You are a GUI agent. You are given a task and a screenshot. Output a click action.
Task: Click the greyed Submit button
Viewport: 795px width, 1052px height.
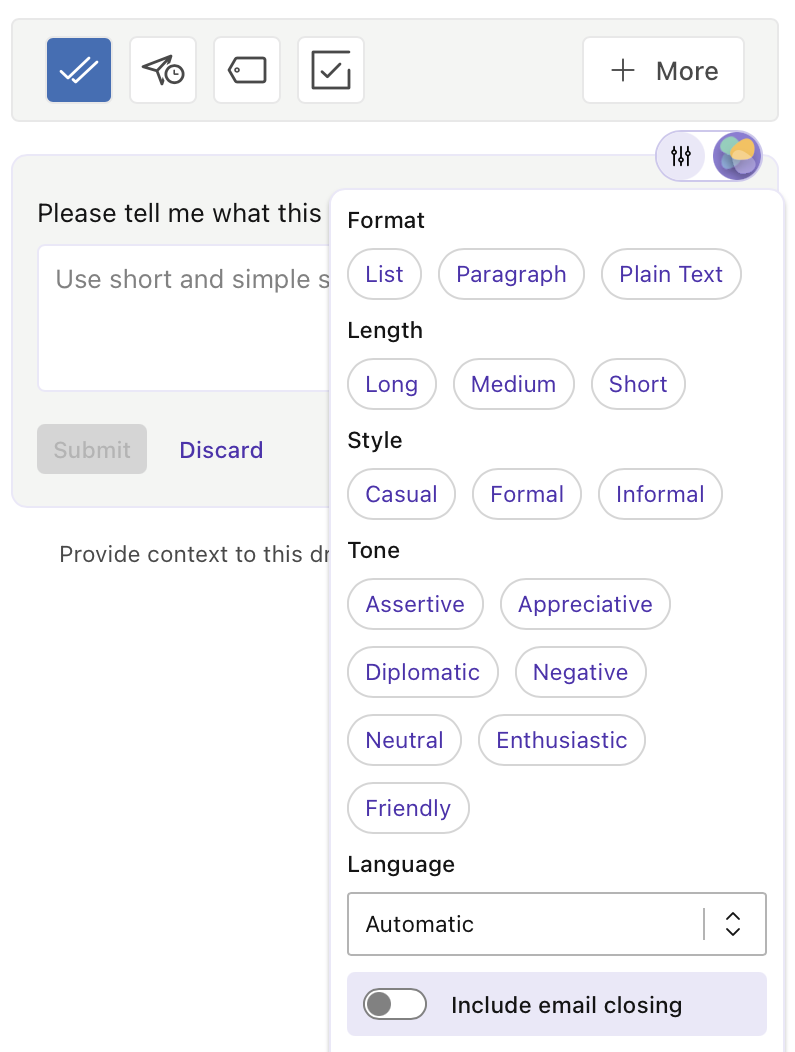(x=92, y=449)
